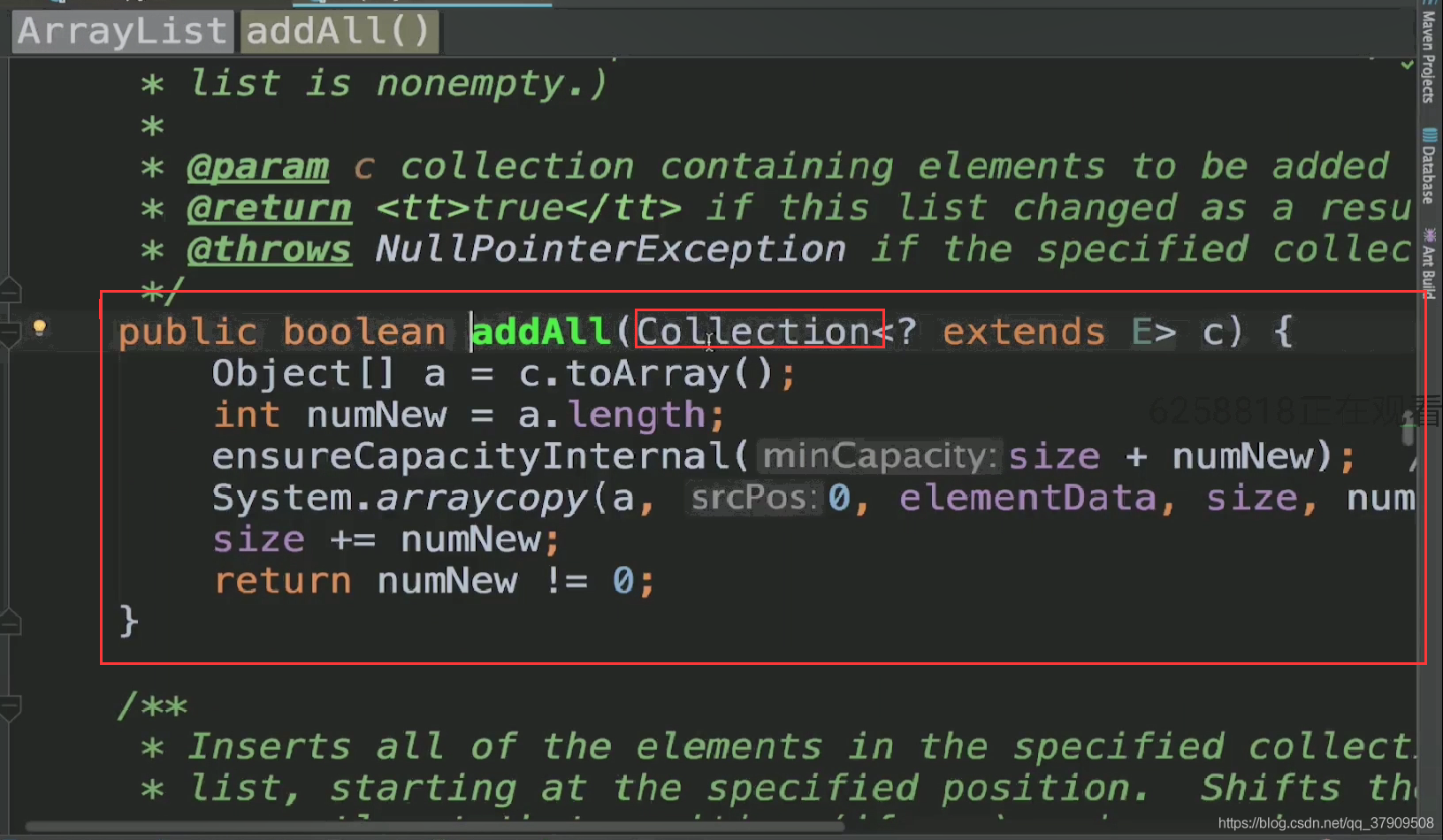
Task: Click the 'public boolean' keywords
Action: coord(282,332)
